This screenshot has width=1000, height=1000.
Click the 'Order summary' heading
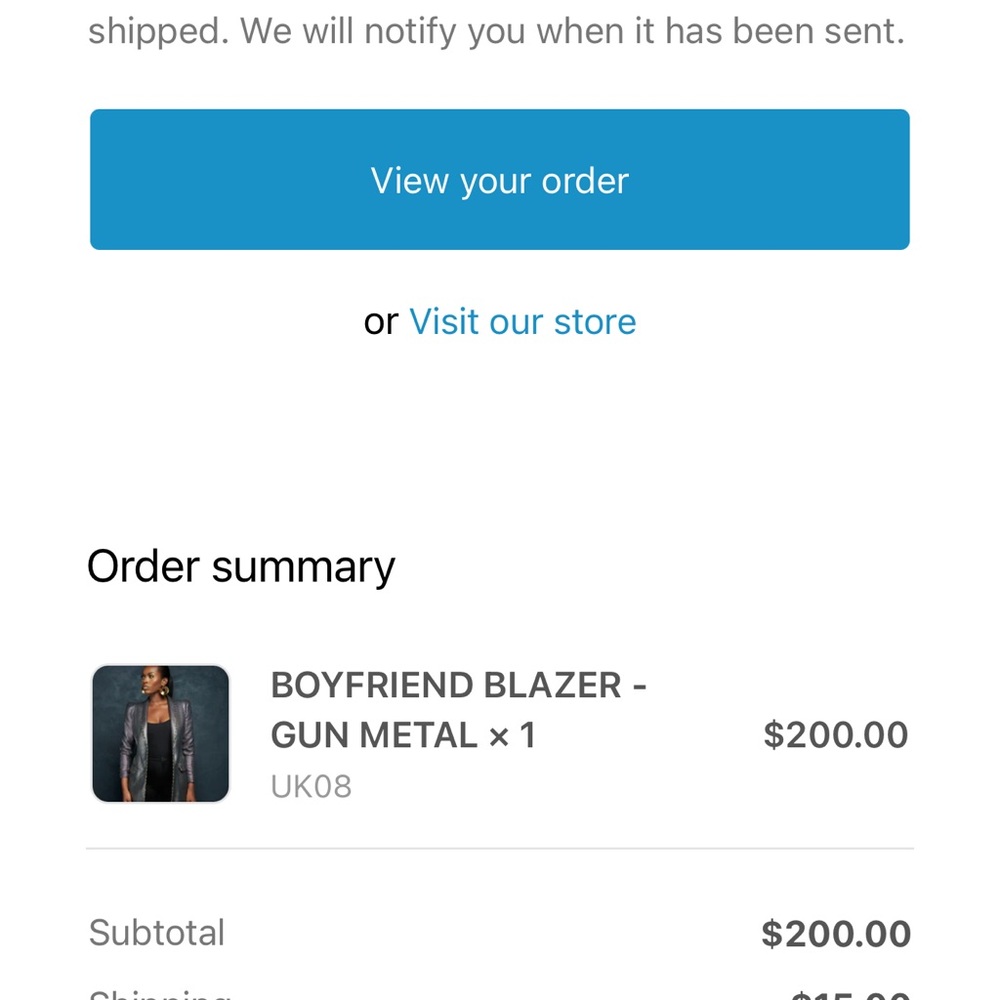pos(241,565)
